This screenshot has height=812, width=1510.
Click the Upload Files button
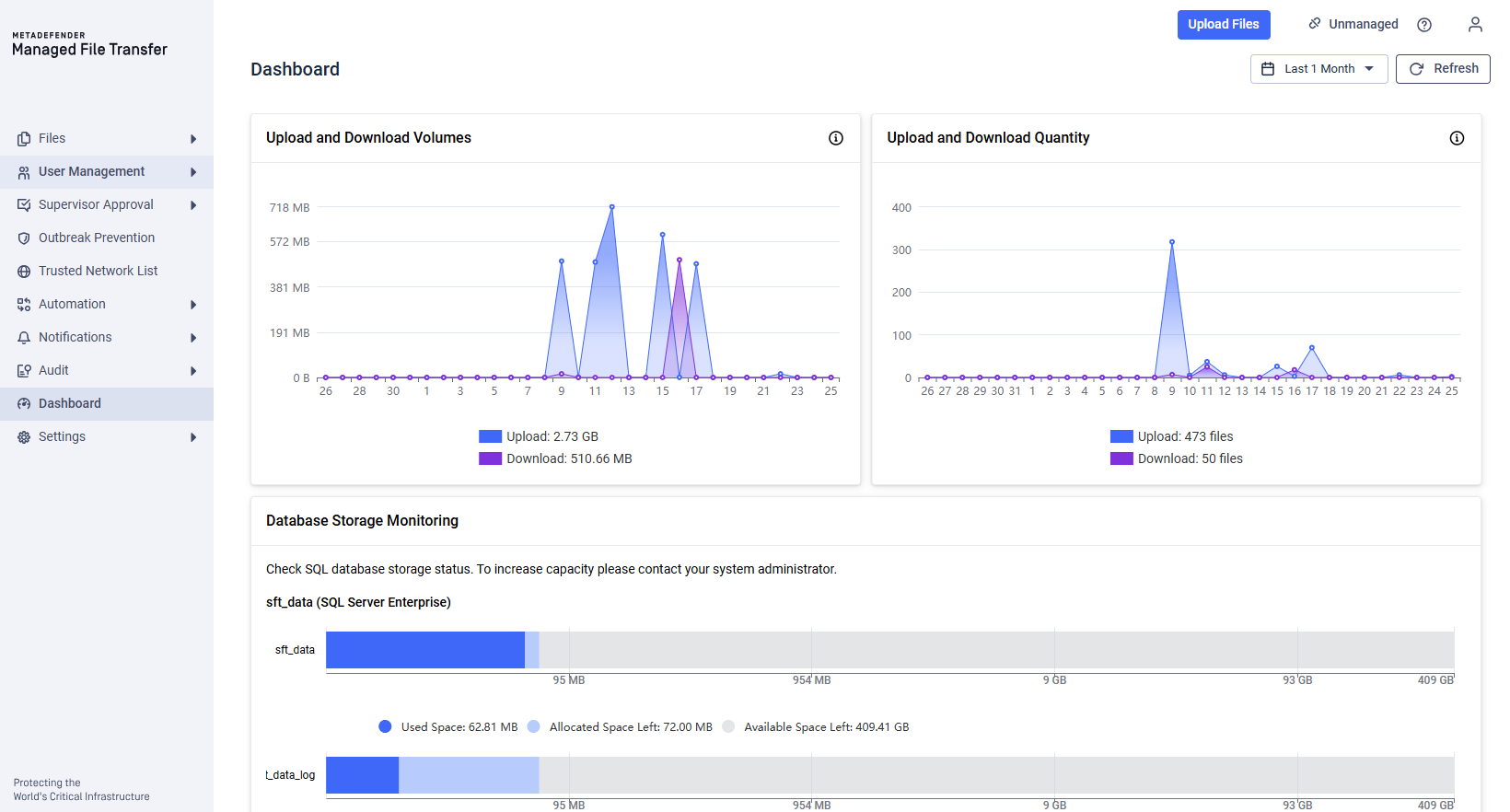[1223, 25]
